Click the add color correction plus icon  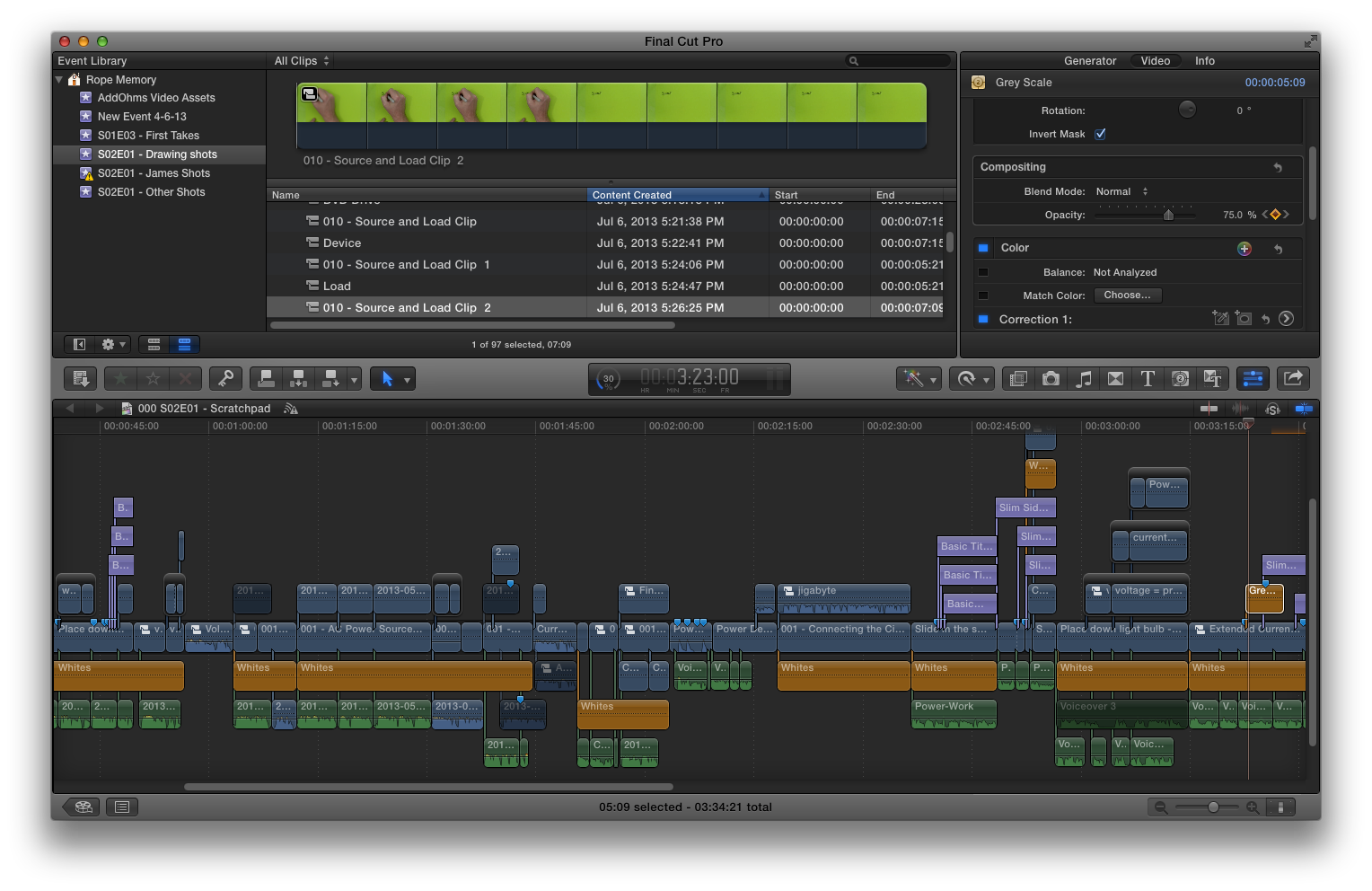tap(1244, 249)
